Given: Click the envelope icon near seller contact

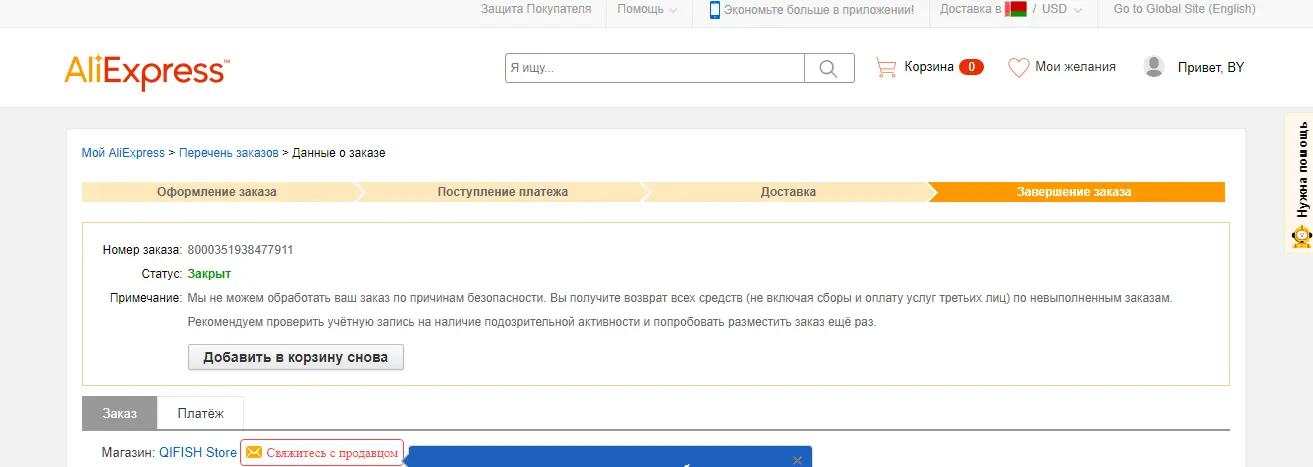Looking at the screenshot, I should coord(254,453).
